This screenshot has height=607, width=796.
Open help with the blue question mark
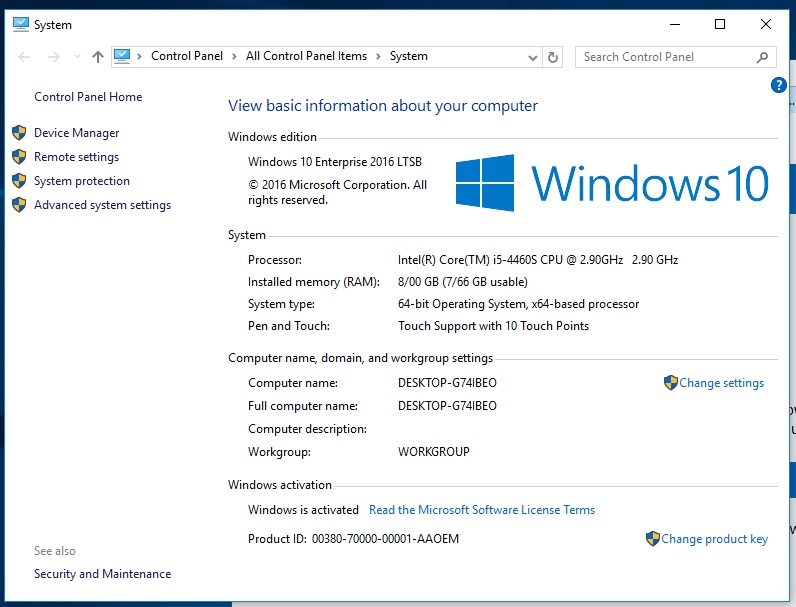pos(778,85)
